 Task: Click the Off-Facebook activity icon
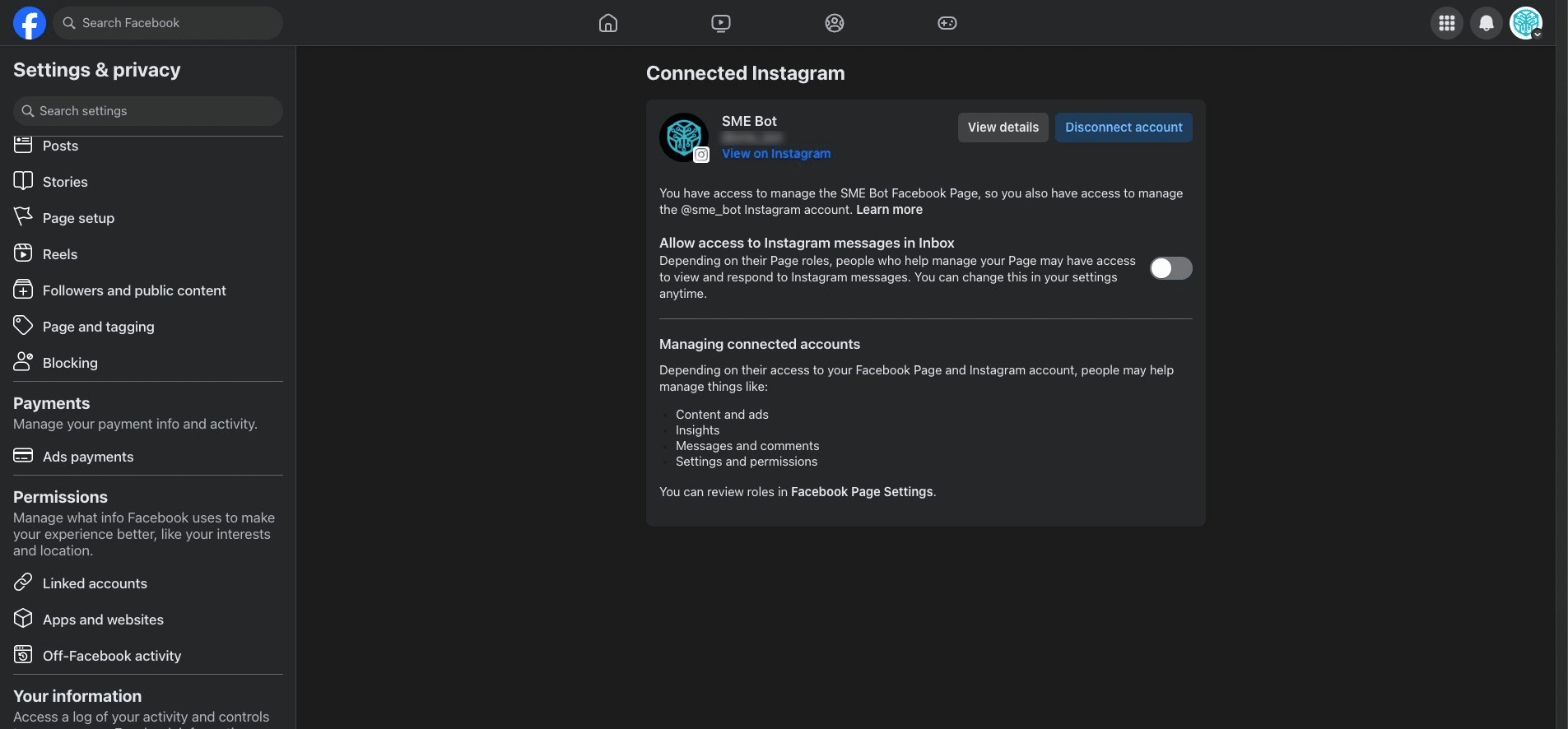point(23,655)
